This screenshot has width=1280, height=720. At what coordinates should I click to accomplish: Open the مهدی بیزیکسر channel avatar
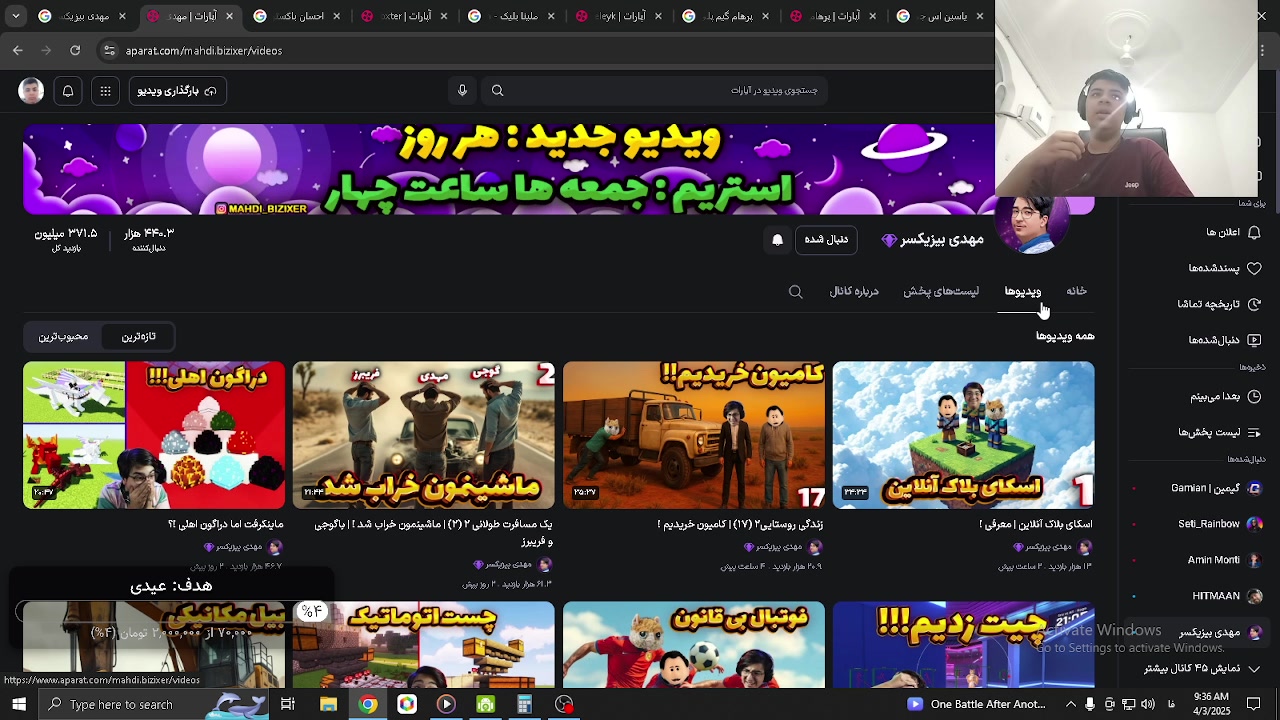[x=1031, y=222]
